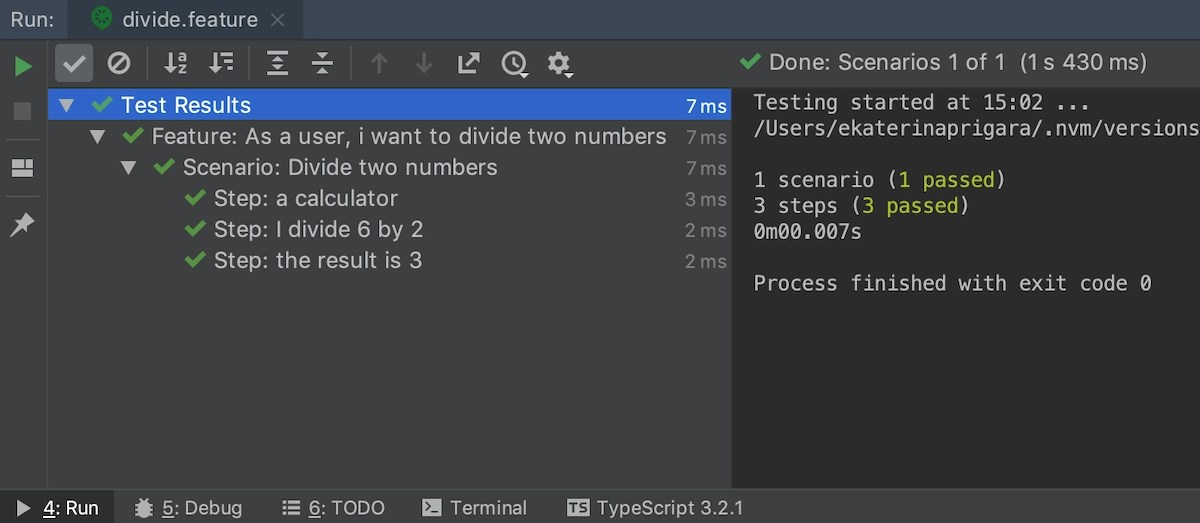Click 'Process finished with exit code 0'
The image size is (1200, 523).
tap(952, 283)
